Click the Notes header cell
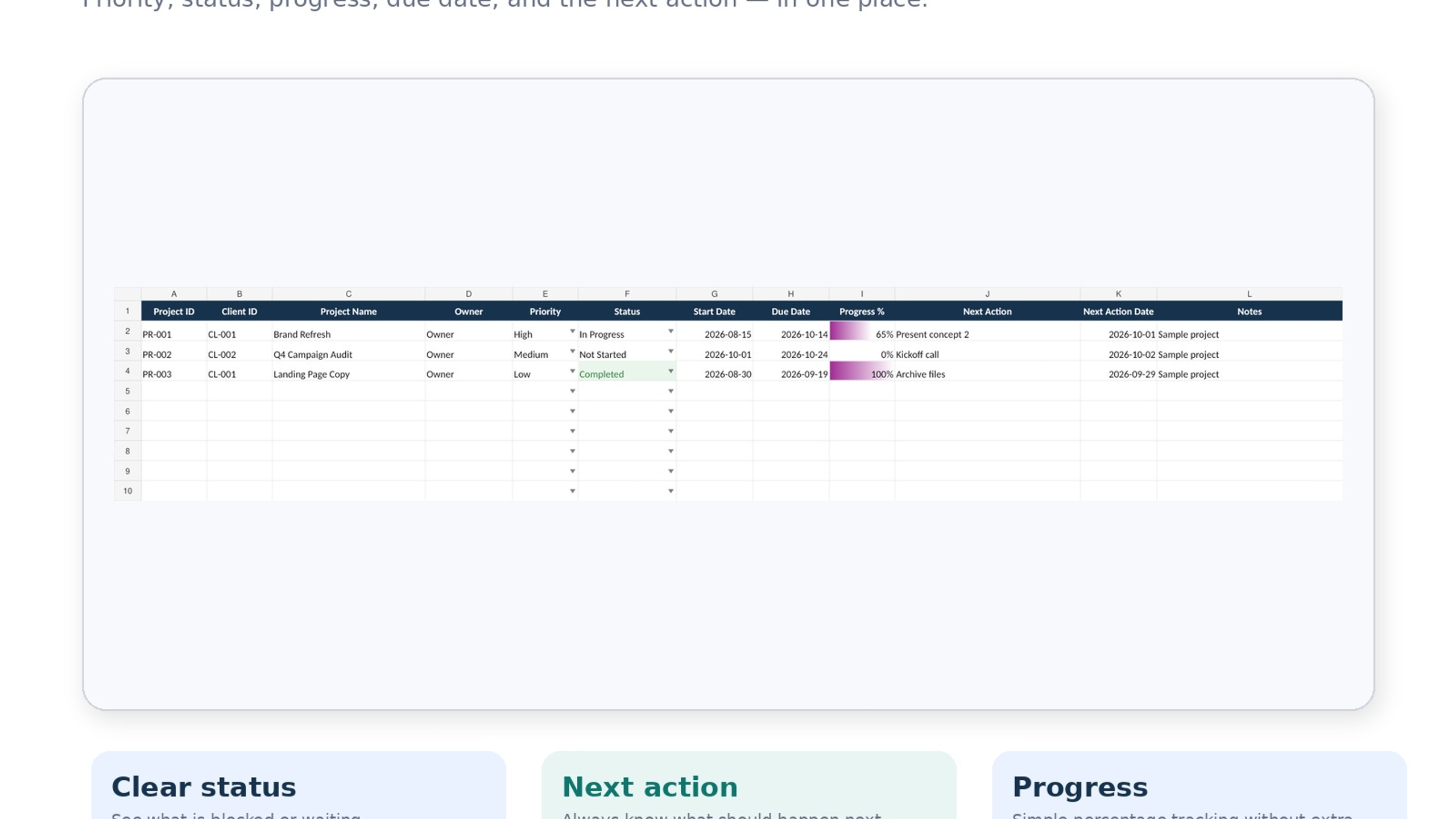 click(x=1250, y=311)
